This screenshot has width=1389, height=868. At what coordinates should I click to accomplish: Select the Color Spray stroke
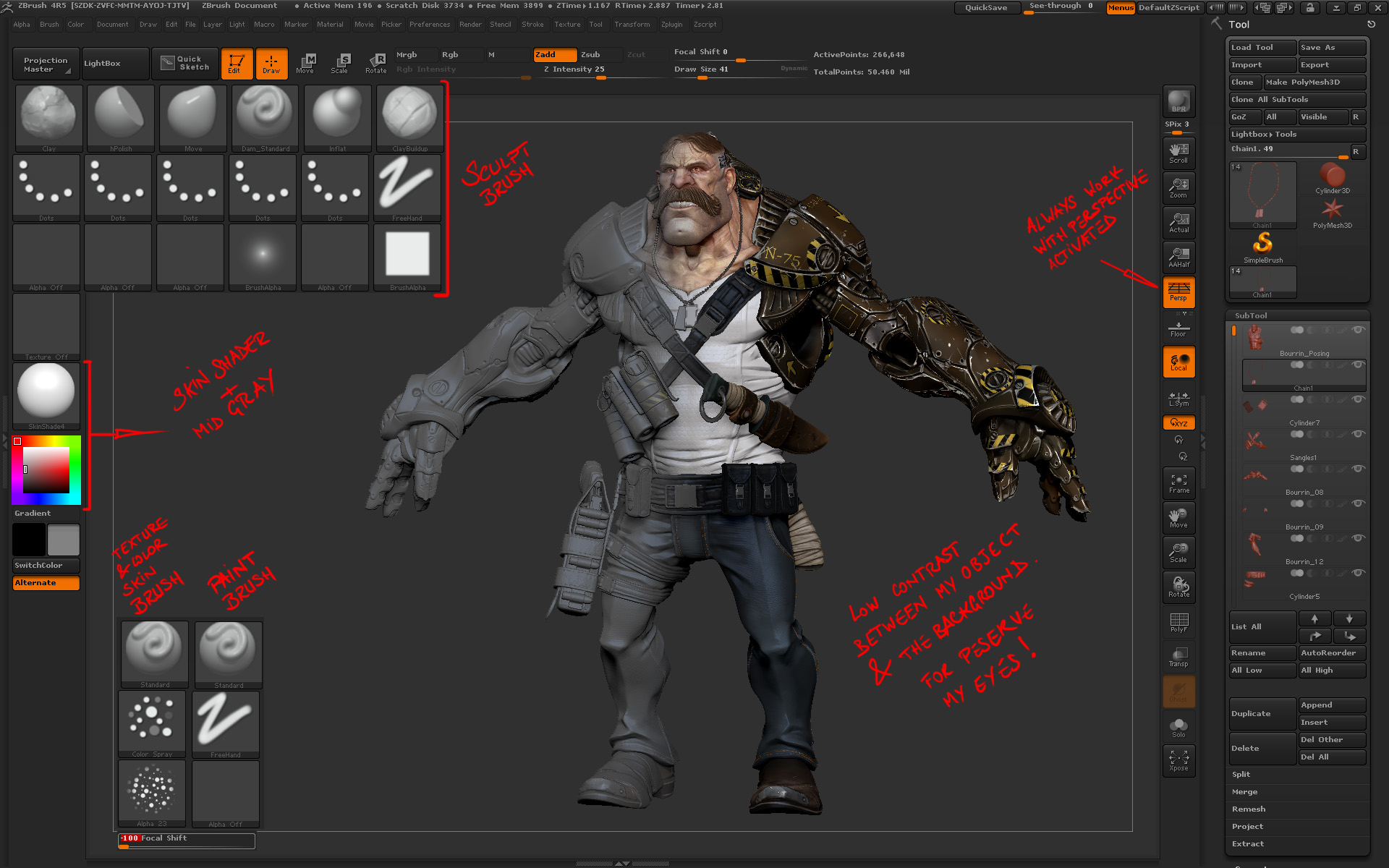[x=152, y=724]
